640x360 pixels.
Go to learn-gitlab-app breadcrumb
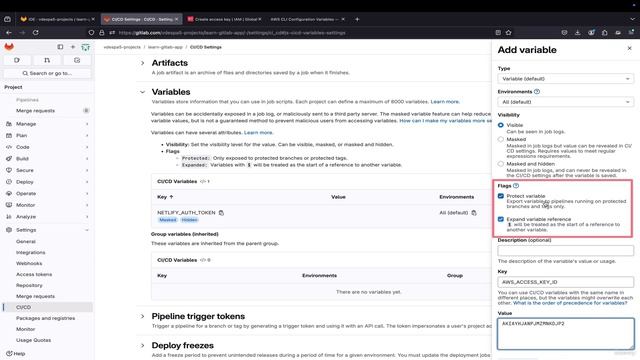(165, 47)
